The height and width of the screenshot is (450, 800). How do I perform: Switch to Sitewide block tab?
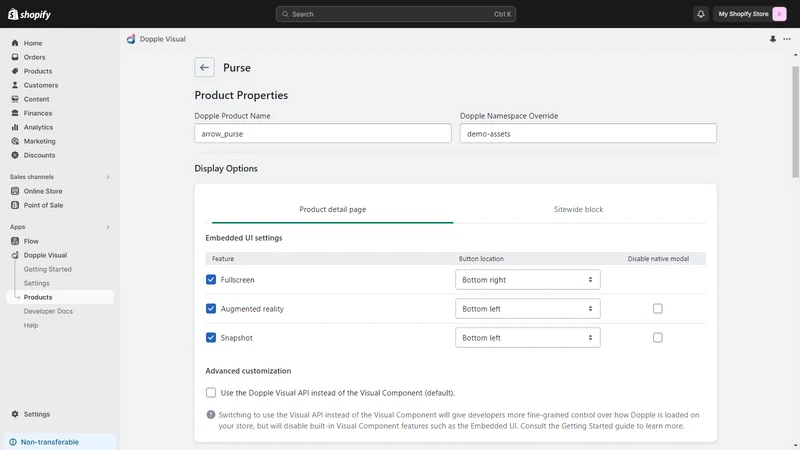click(x=579, y=210)
